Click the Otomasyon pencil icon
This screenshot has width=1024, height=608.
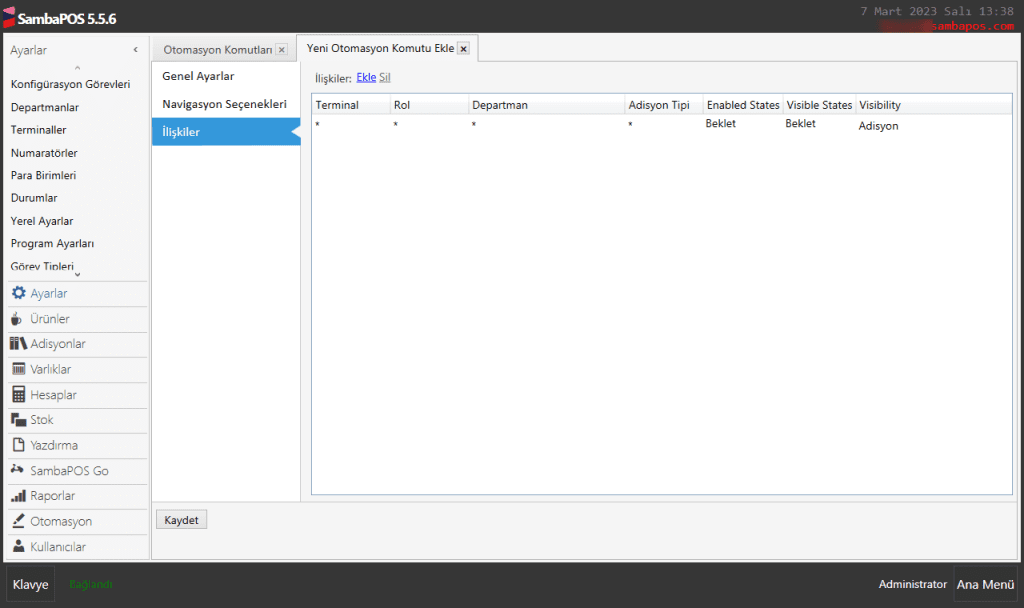click(x=18, y=521)
